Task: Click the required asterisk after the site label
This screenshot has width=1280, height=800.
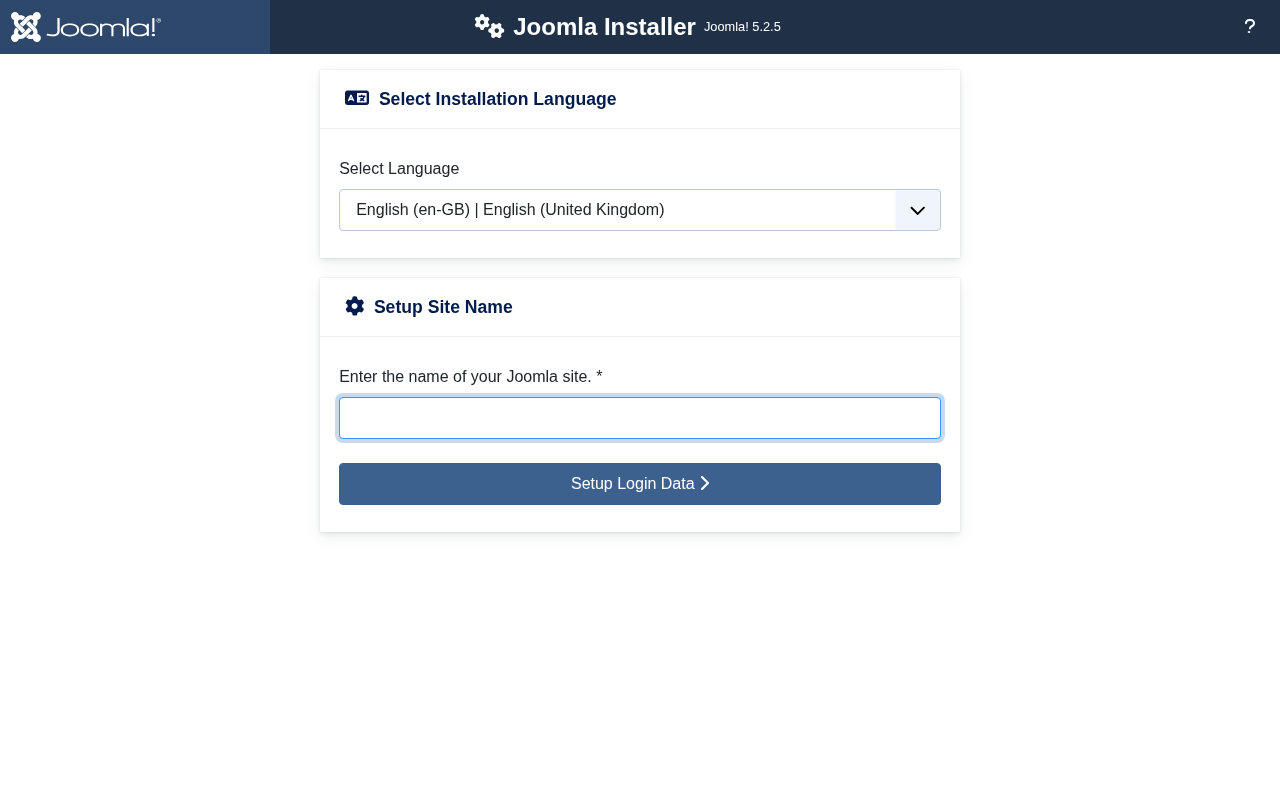Action: pos(599,377)
